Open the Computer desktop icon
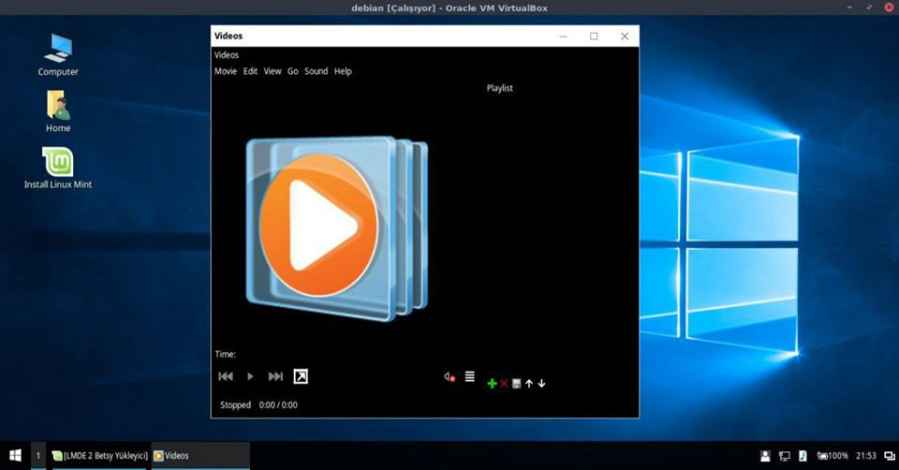The height and width of the screenshot is (470, 899). click(58, 55)
